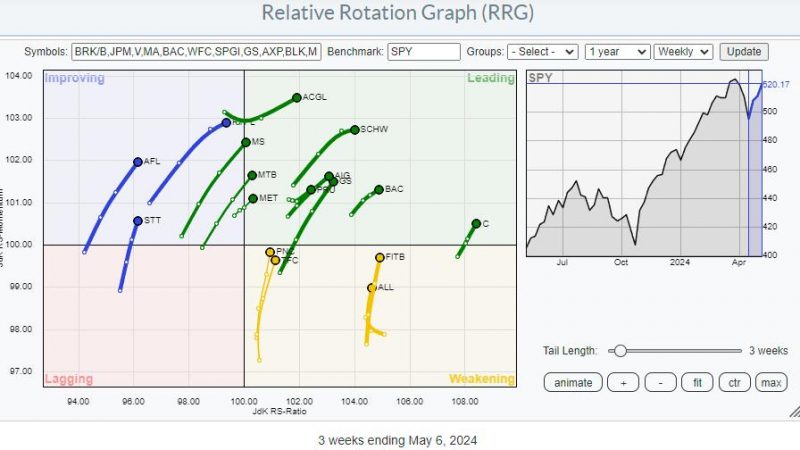The image size is (800, 450).
Task: Select the FITB data point
Action: (380, 258)
